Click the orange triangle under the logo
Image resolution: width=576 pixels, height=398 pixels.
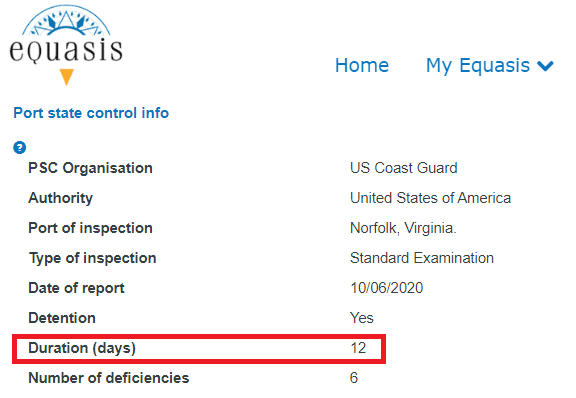pyautogui.click(x=66, y=77)
